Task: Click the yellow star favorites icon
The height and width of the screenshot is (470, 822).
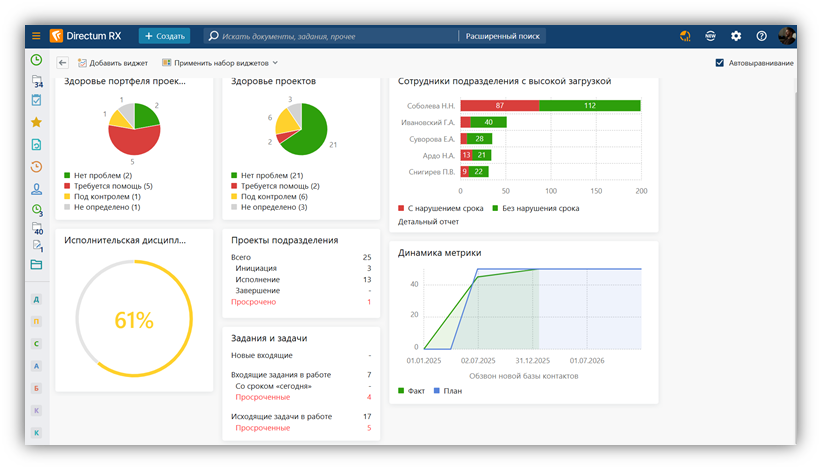Action: point(36,122)
